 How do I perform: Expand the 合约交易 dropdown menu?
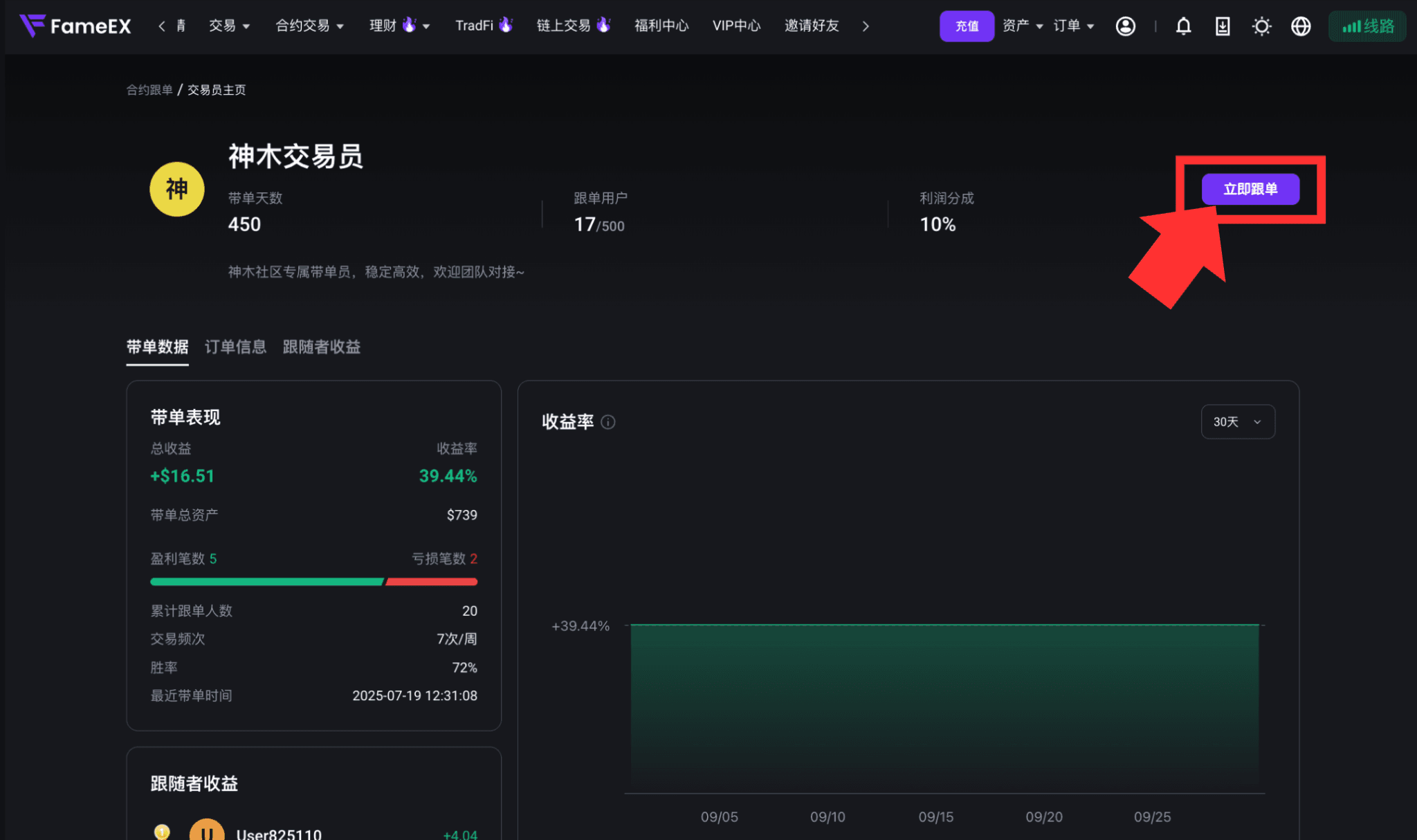[309, 26]
